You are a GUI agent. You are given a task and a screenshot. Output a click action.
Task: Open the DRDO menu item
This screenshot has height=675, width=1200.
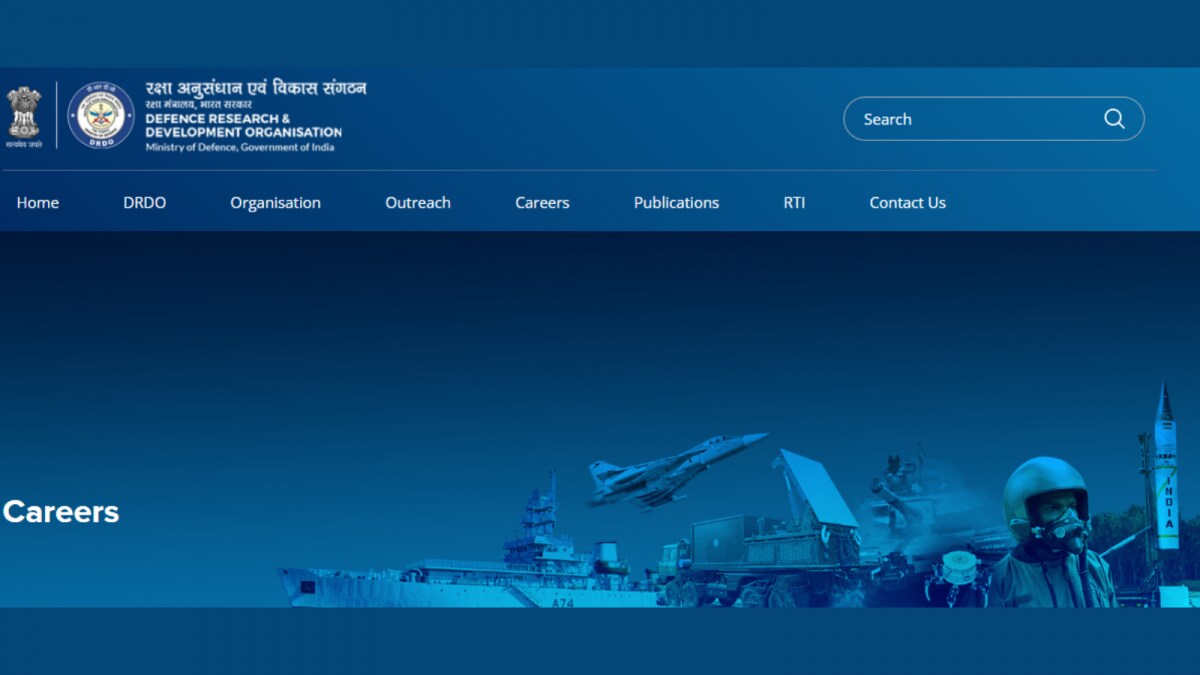145,202
